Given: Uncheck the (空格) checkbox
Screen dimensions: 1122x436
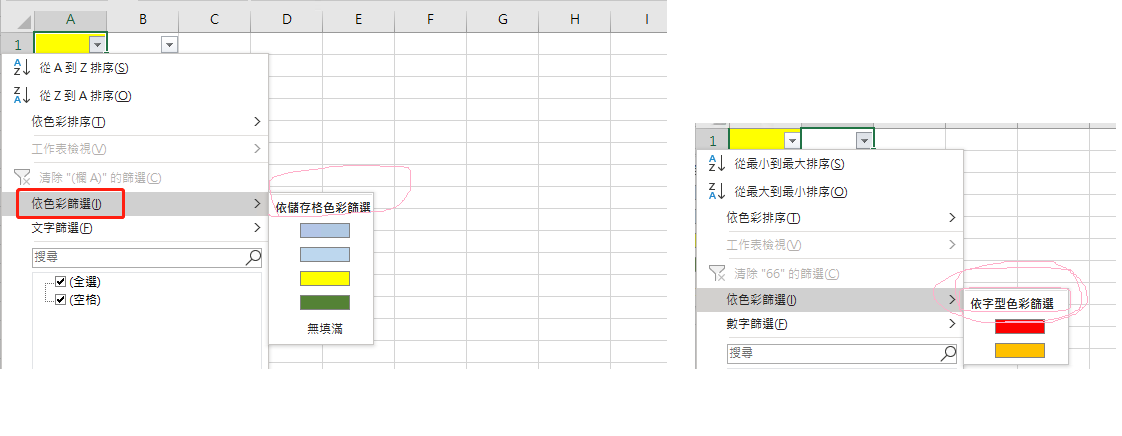Looking at the screenshot, I should tap(60, 299).
